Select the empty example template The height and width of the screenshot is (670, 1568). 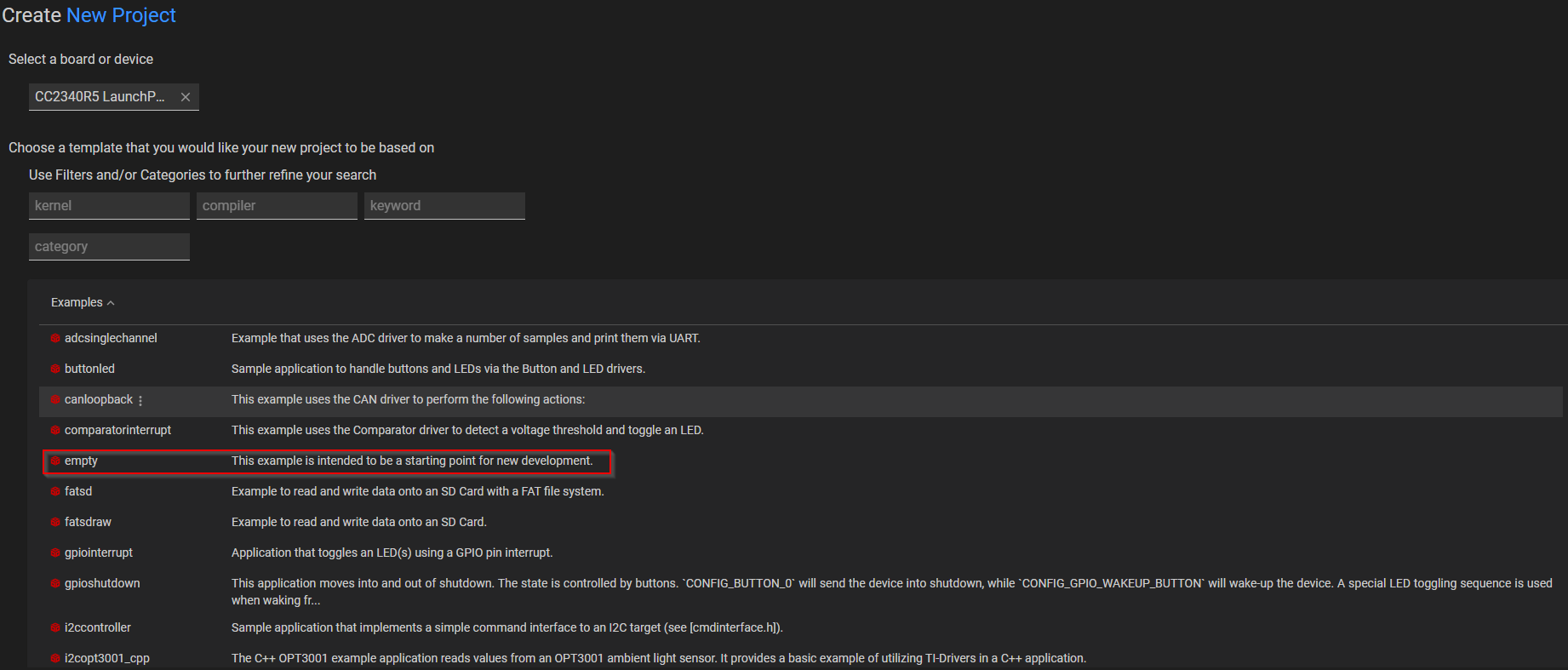coord(82,461)
